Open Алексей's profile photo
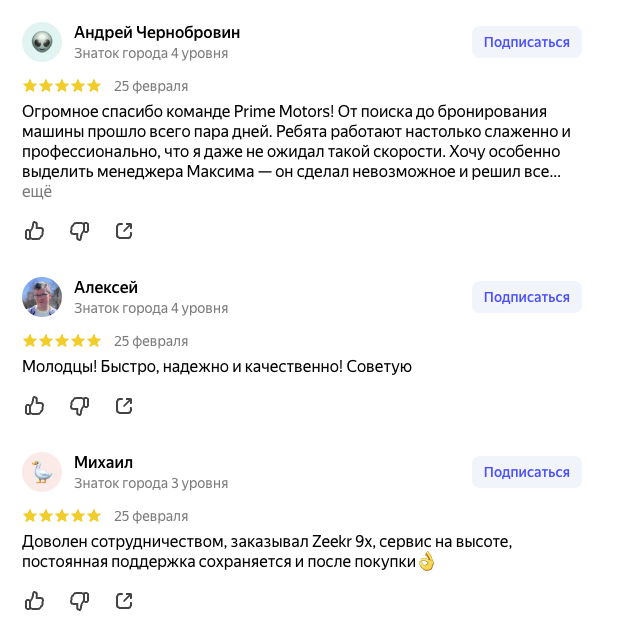The height and width of the screenshot is (623, 638). tap(42, 297)
